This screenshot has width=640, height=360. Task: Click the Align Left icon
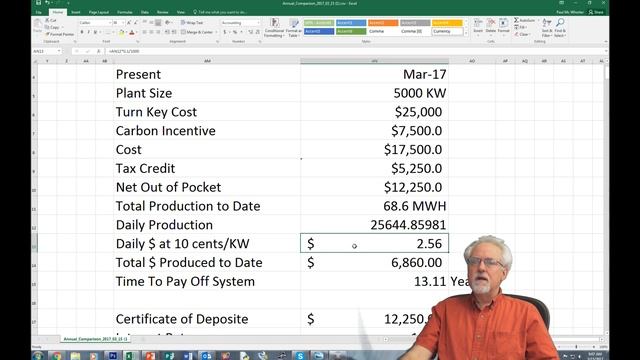coord(144,32)
